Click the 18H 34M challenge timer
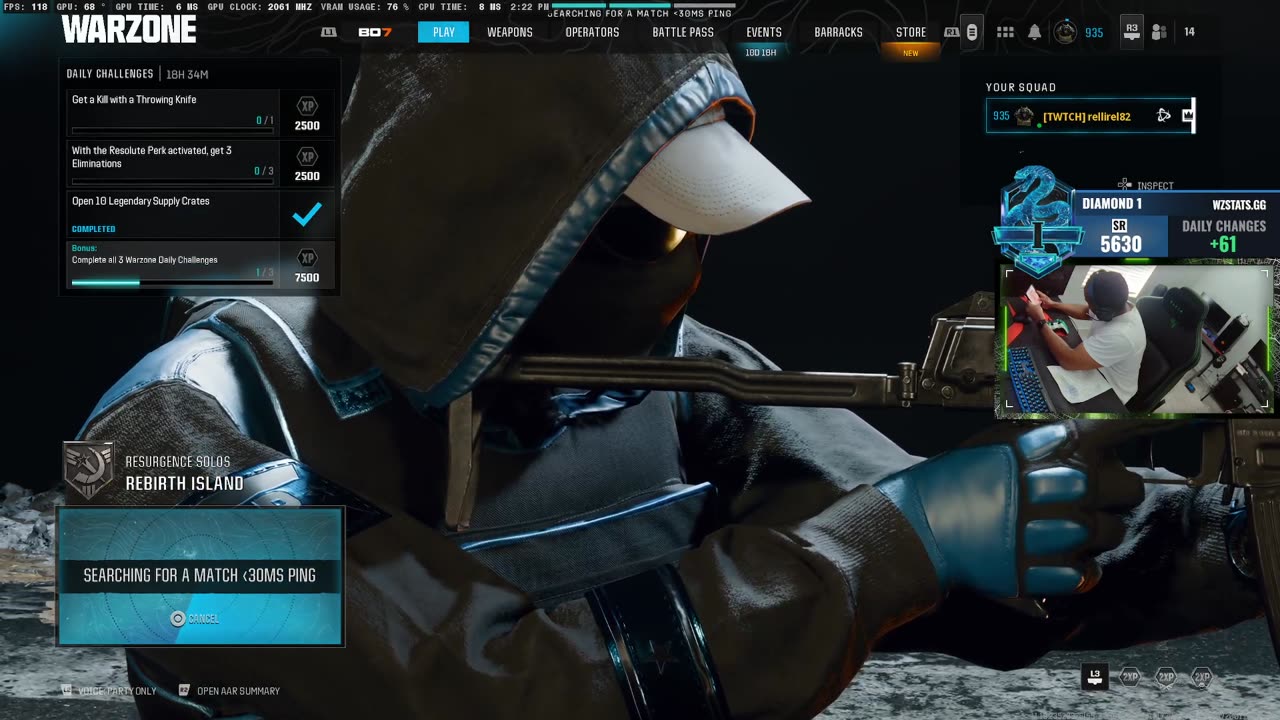The width and height of the screenshot is (1280, 720). 186,74
